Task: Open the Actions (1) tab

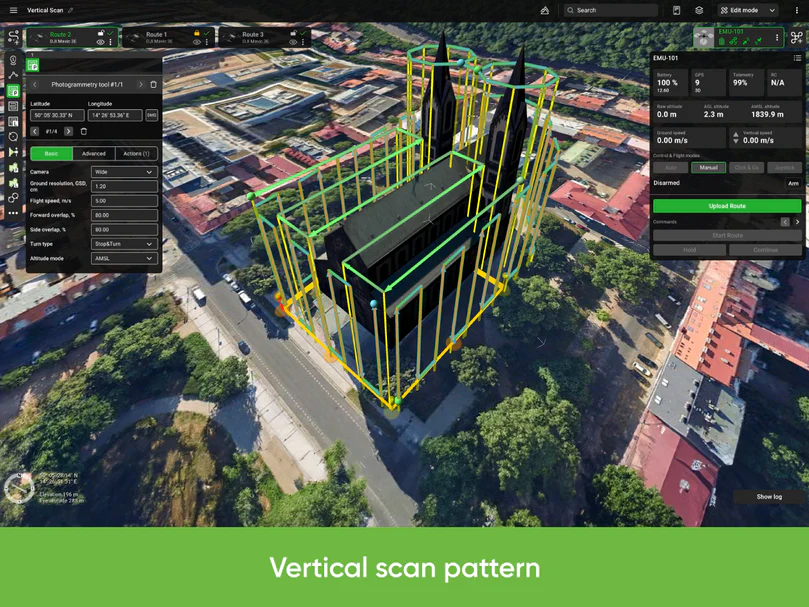Action: pos(136,154)
